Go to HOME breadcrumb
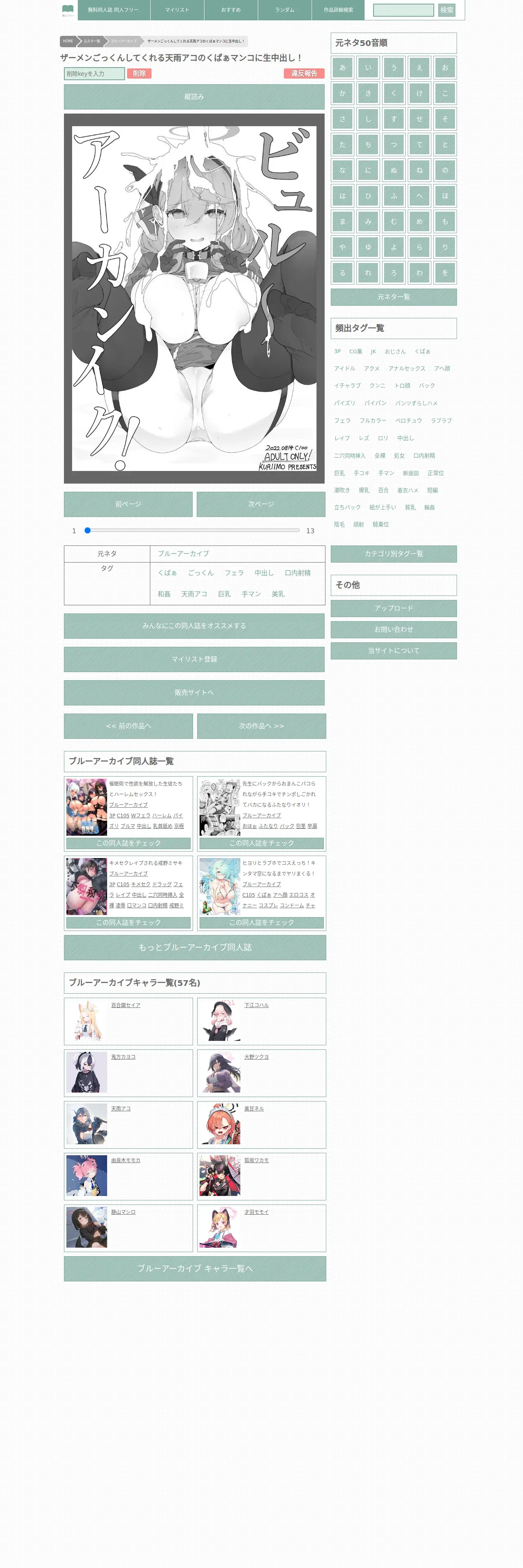Image resolution: width=523 pixels, height=1568 pixels. pos(68,42)
